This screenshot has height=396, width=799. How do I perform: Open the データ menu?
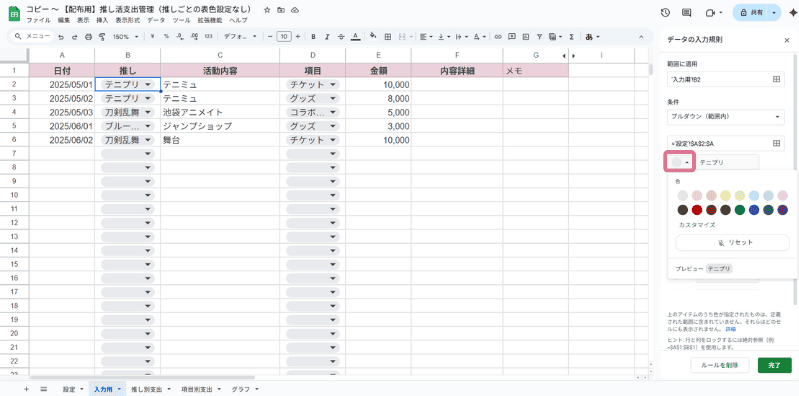point(156,20)
